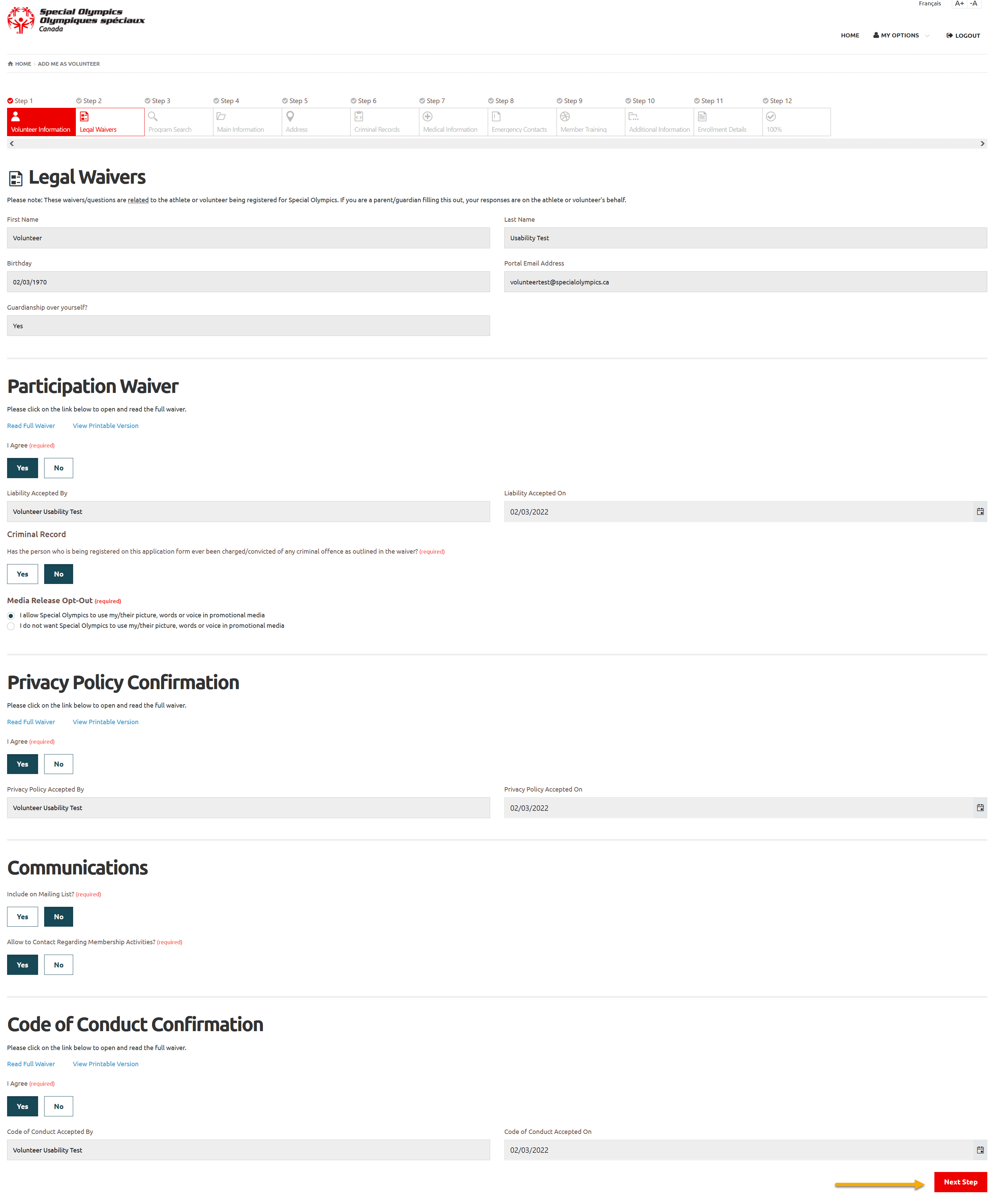Open View Printable Version under Participation Waiver
Viewport: 990px width, 1204px height.
(106, 426)
